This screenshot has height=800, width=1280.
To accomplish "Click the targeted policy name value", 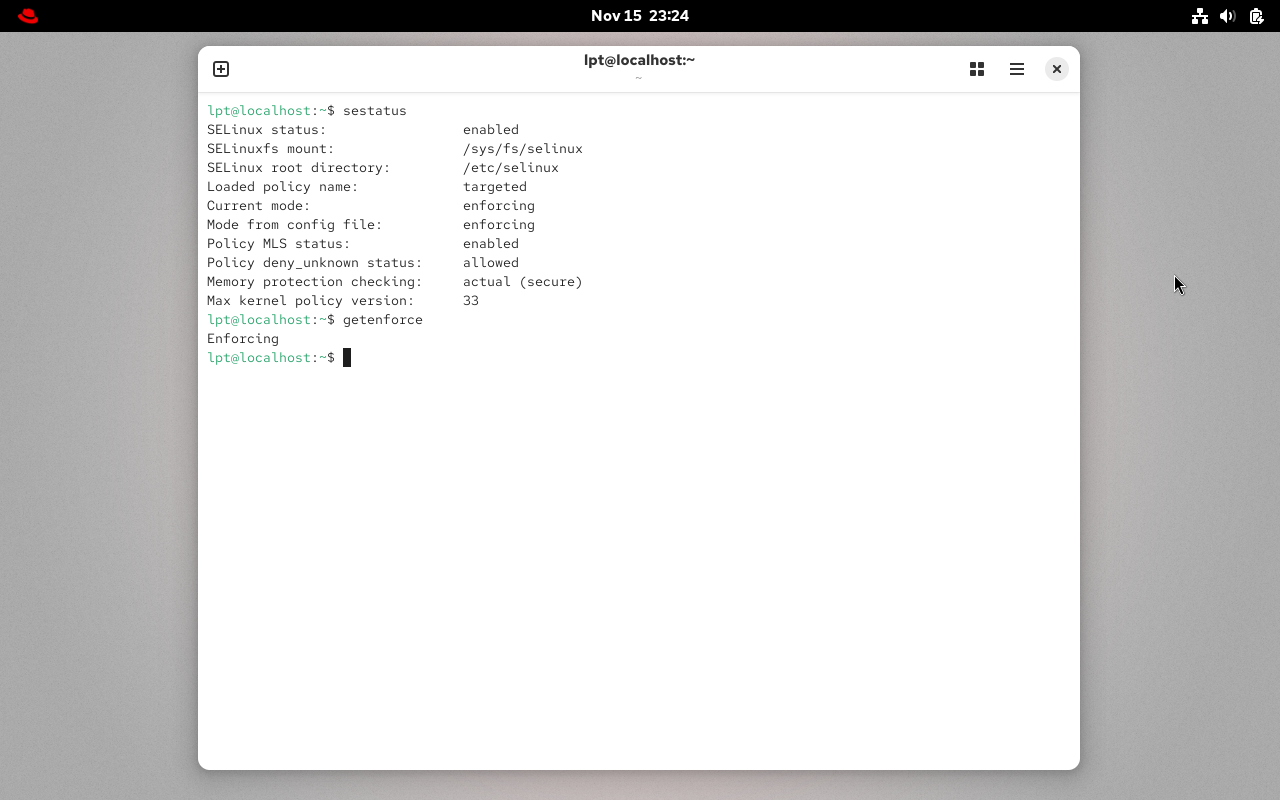I will [x=494, y=186].
